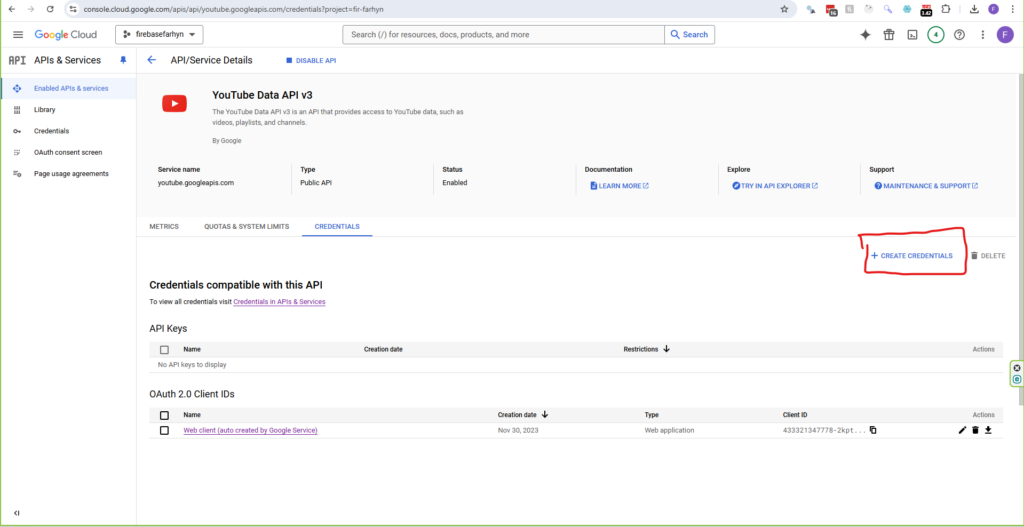The width and height of the screenshot is (1024, 527).
Task: Delete the Web client using trash icon
Action: (x=975, y=430)
